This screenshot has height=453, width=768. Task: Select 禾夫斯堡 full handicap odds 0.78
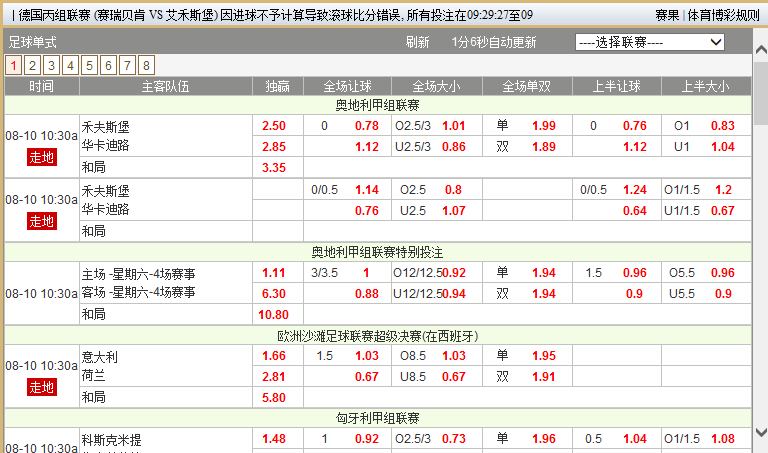(x=367, y=126)
